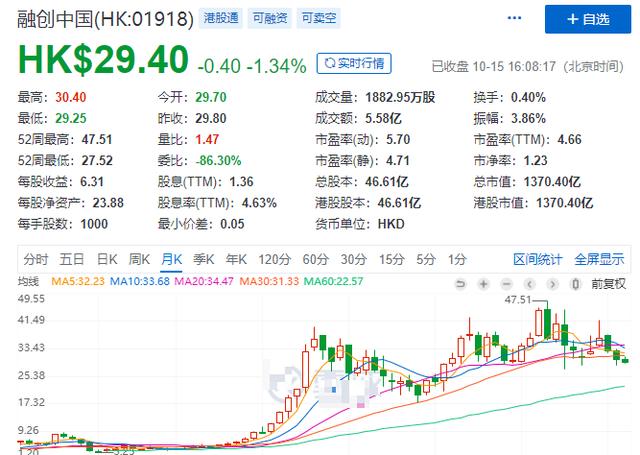Move chart right with right chevron icon
640x455 pixels.
click(553, 284)
